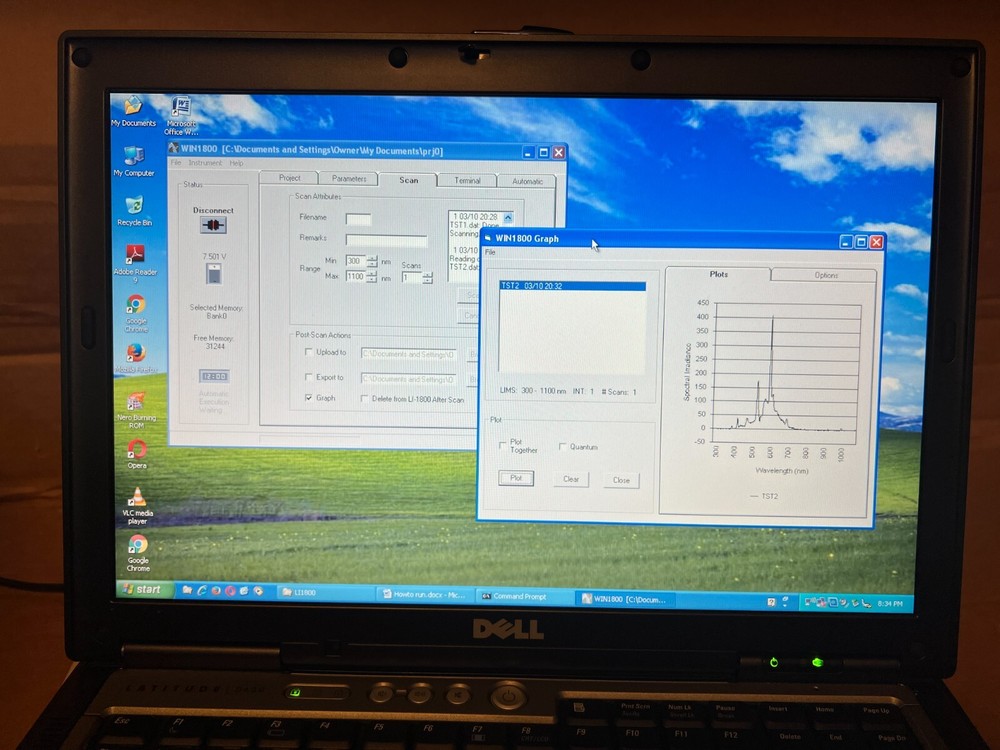Check the Quantum checkbox
The width and height of the screenshot is (1000, 750).
[x=563, y=446]
